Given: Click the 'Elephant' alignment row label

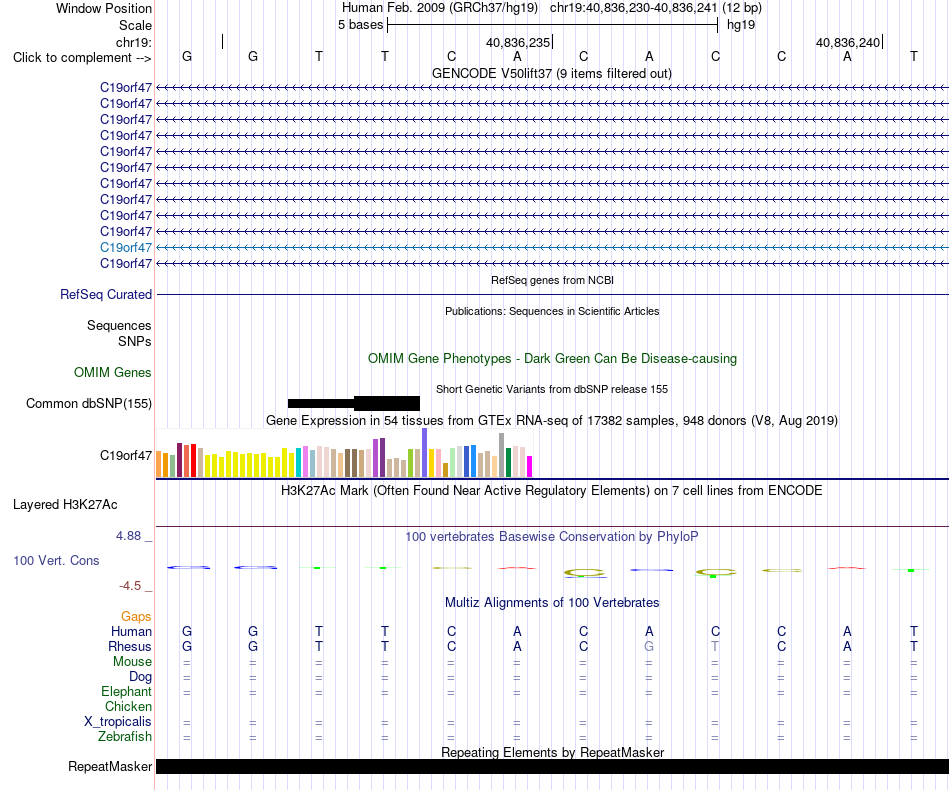Looking at the screenshot, I should [x=127, y=691].
